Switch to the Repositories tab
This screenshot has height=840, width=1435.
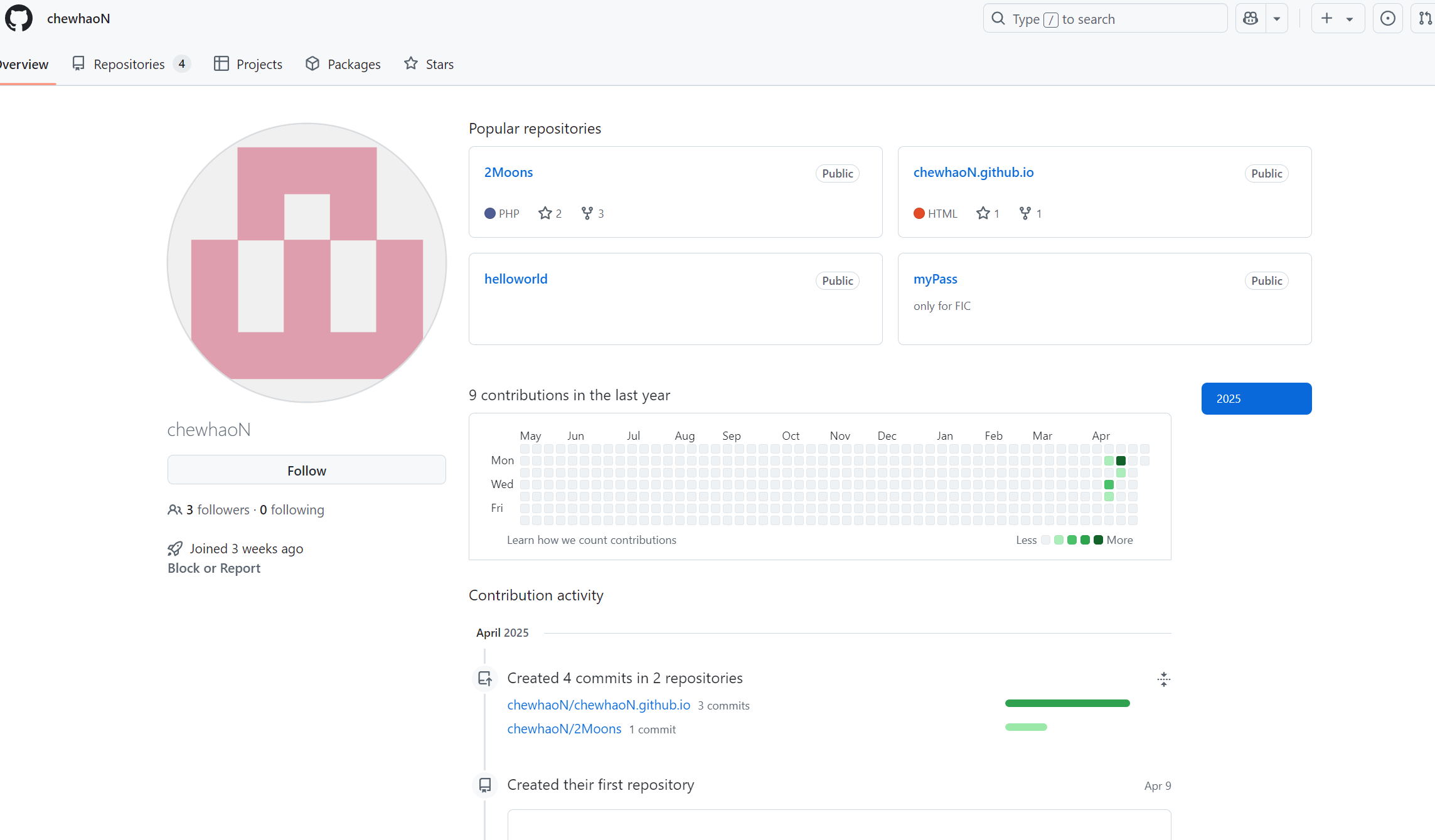(129, 64)
